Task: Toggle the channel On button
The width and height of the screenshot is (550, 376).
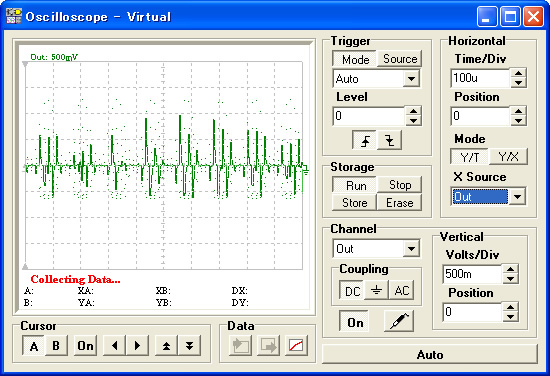Action: pyautogui.click(x=354, y=321)
